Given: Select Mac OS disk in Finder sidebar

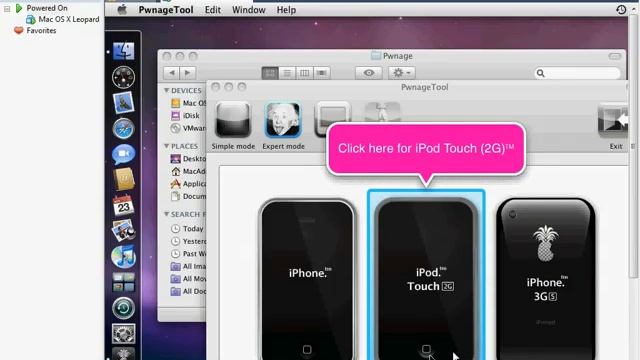Looking at the screenshot, I should pos(188,103).
